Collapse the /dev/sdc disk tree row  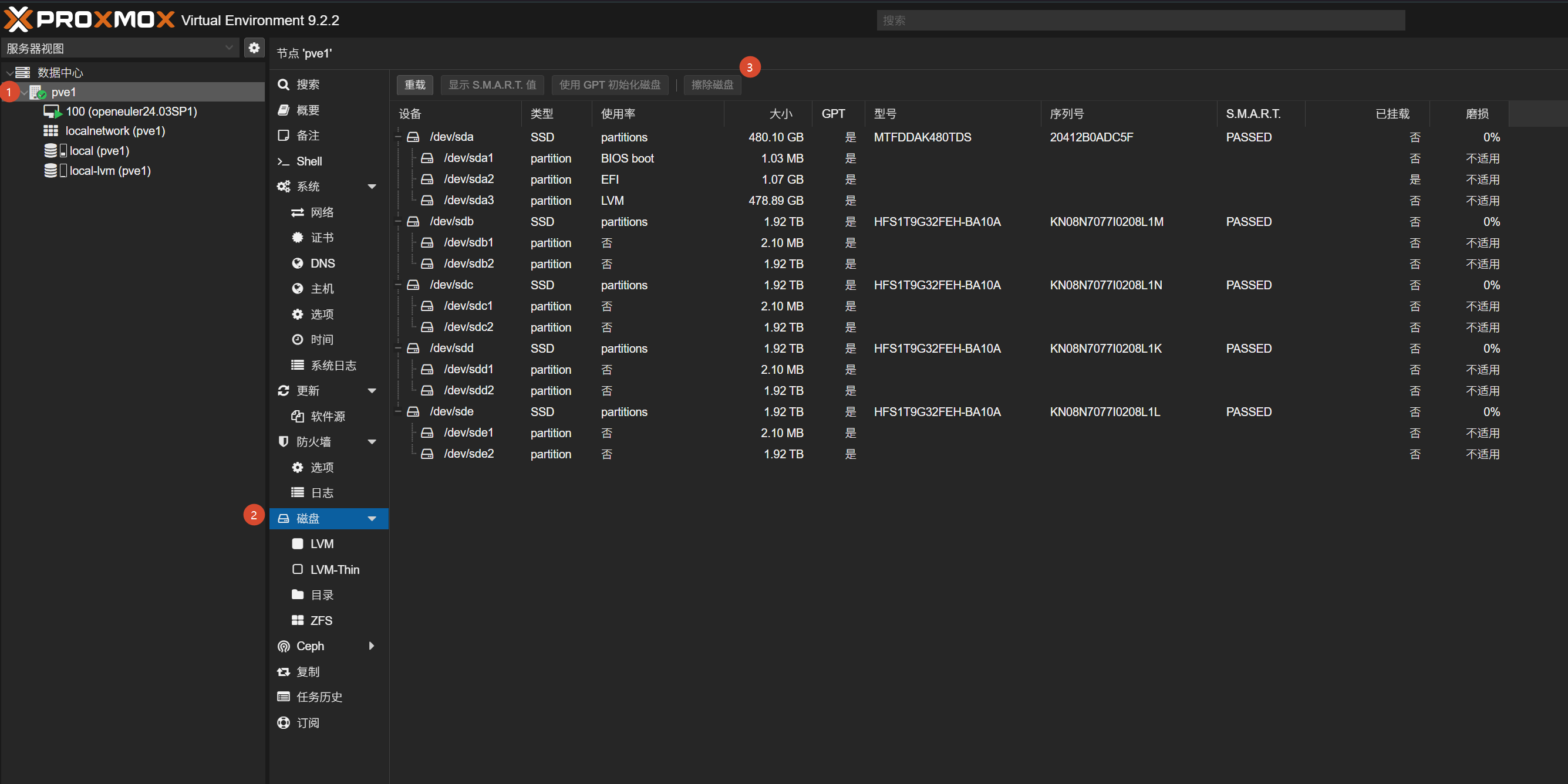coord(398,285)
